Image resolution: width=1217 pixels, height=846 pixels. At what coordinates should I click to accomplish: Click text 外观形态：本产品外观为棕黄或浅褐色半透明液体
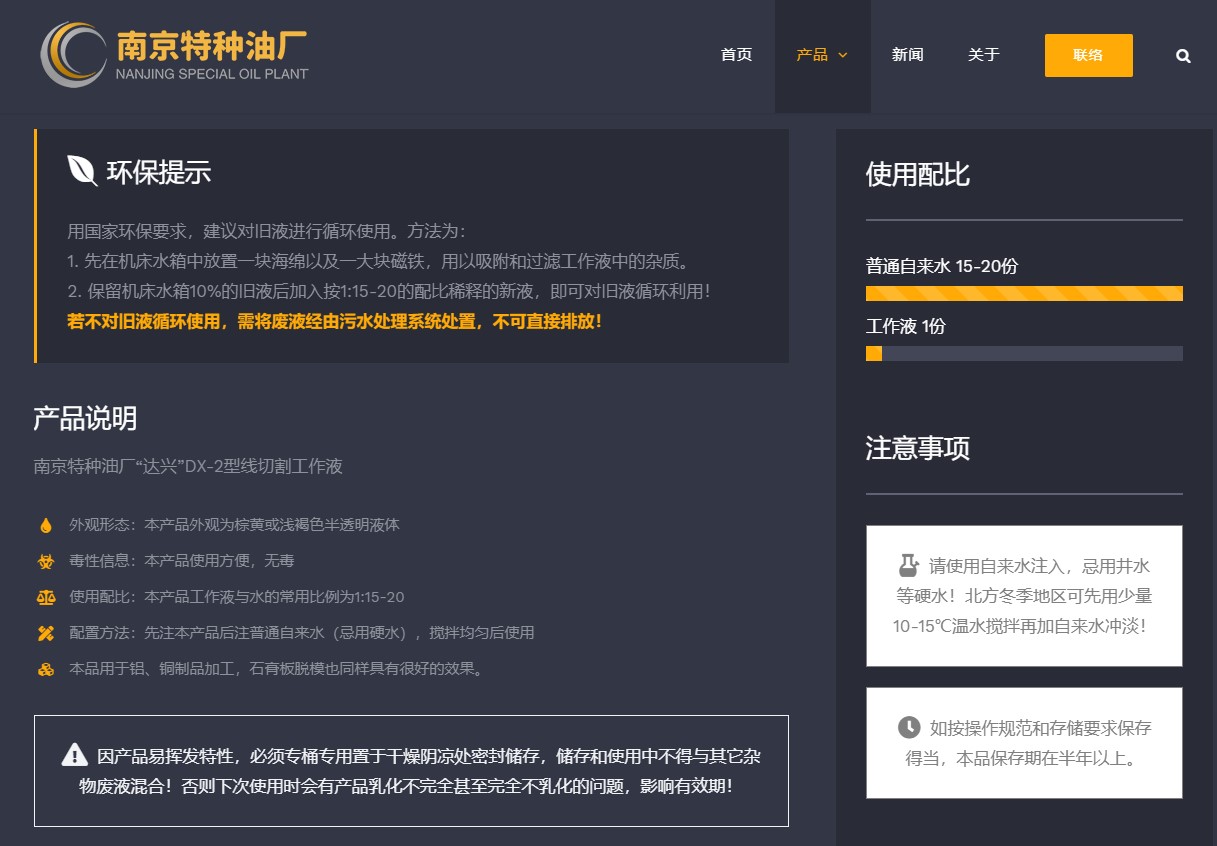pos(234,525)
